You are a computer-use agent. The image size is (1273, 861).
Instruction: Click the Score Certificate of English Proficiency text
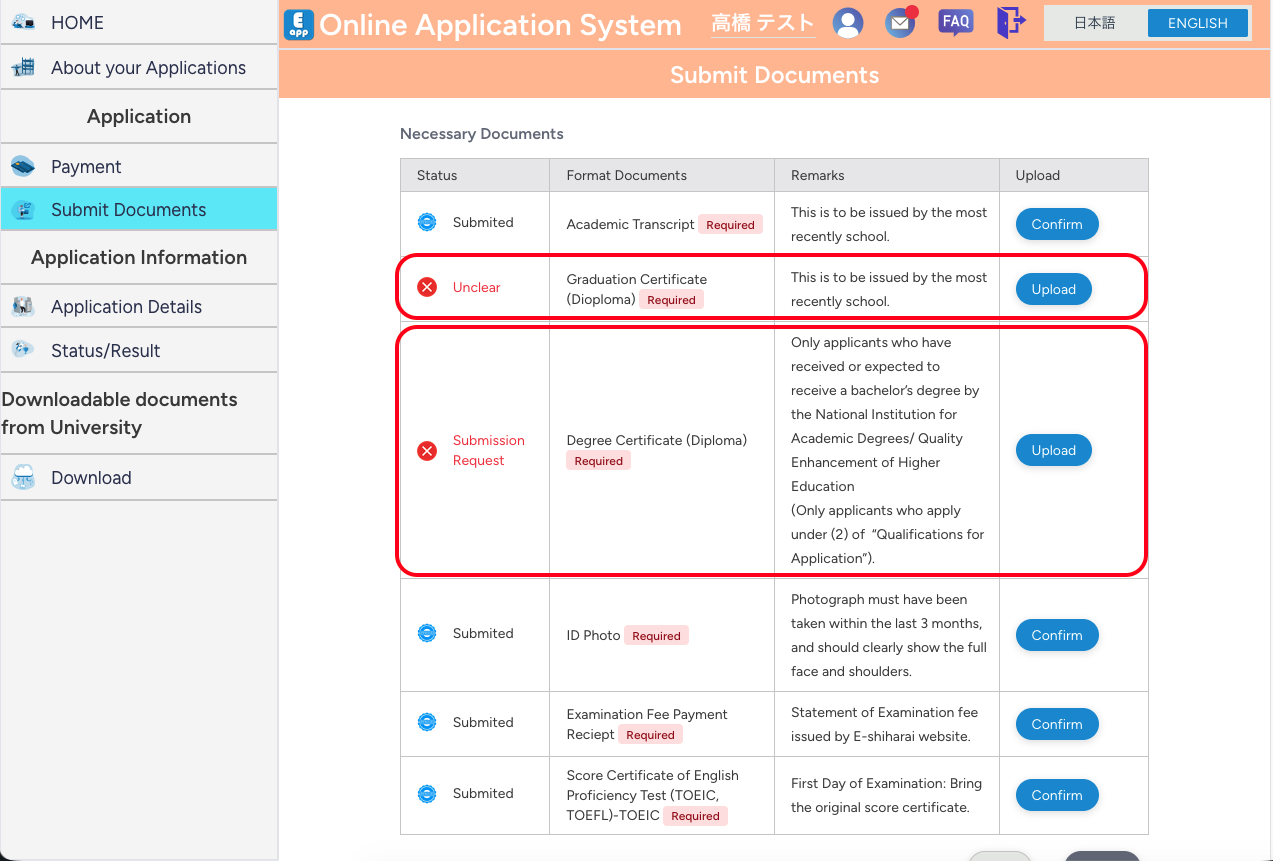[652, 795]
